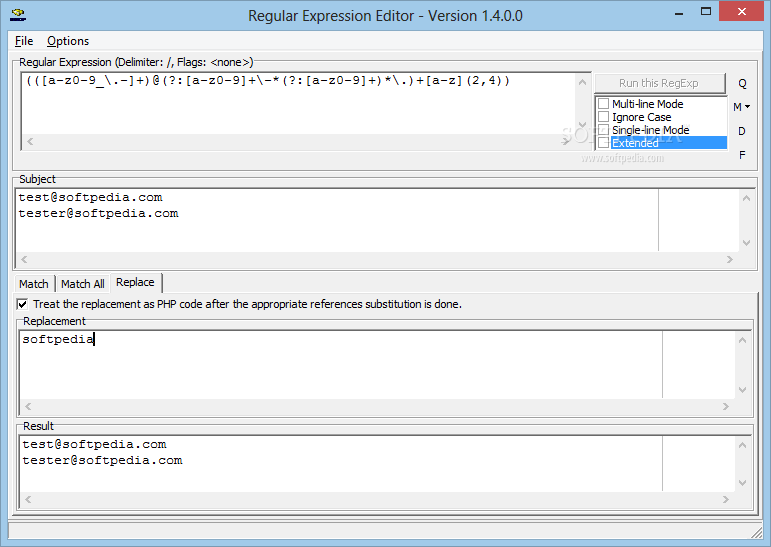Click the Subject box scroll down arrow
The width and height of the screenshot is (771, 547).
(746, 243)
